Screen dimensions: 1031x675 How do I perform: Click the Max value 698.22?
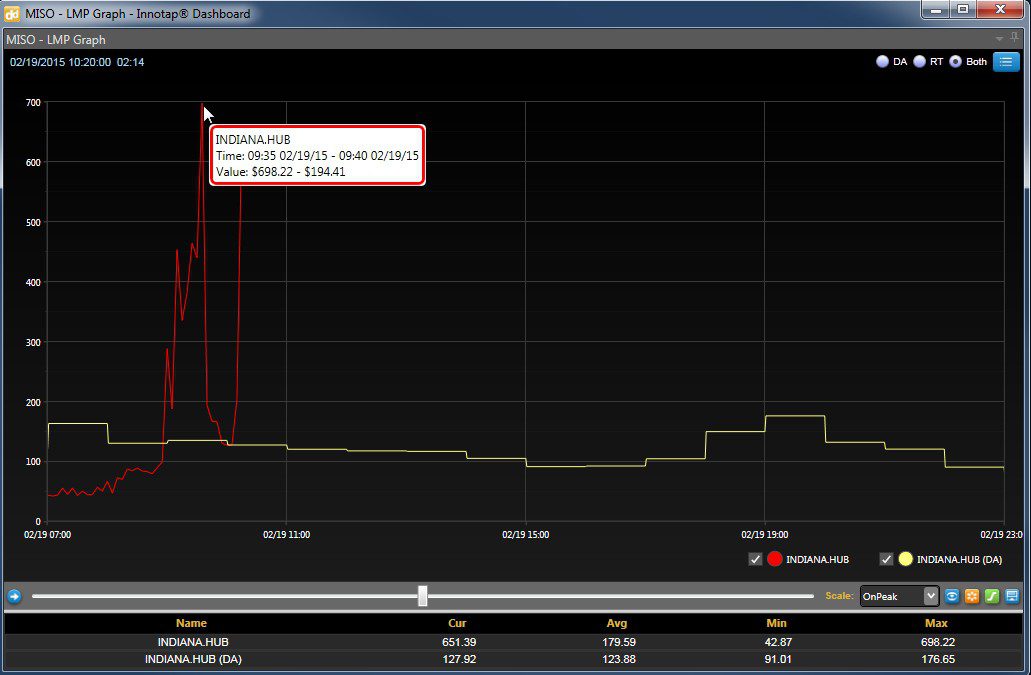tap(938, 642)
